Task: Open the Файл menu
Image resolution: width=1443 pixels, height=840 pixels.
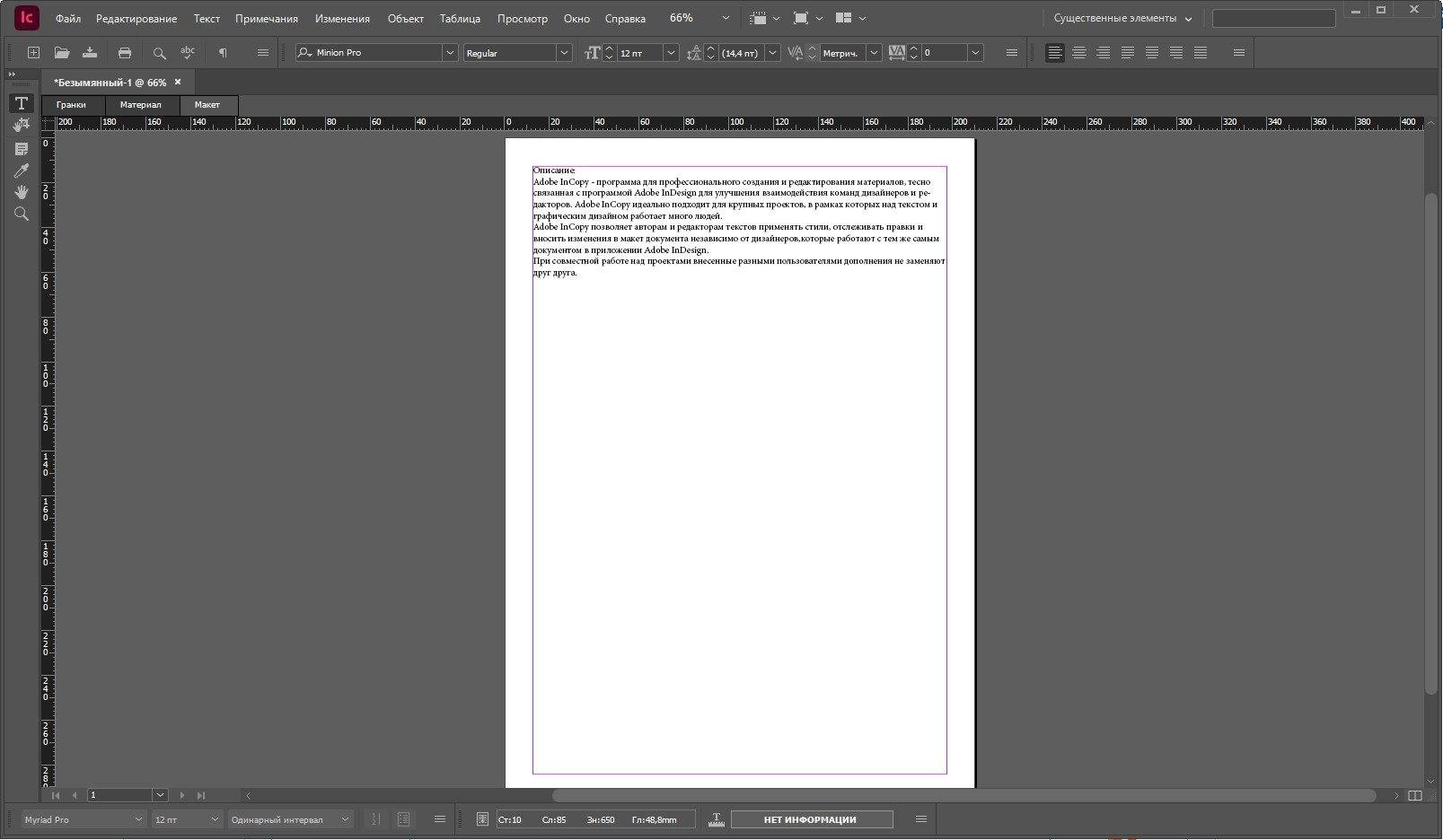Action: coord(68,18)
